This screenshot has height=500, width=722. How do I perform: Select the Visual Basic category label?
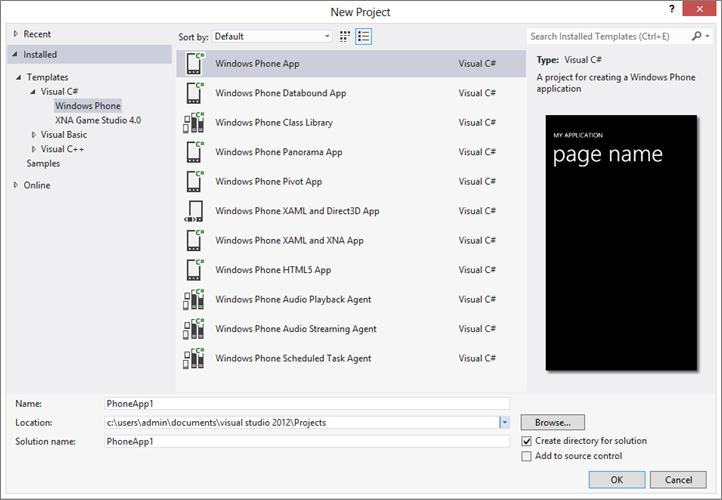point(64,134)
